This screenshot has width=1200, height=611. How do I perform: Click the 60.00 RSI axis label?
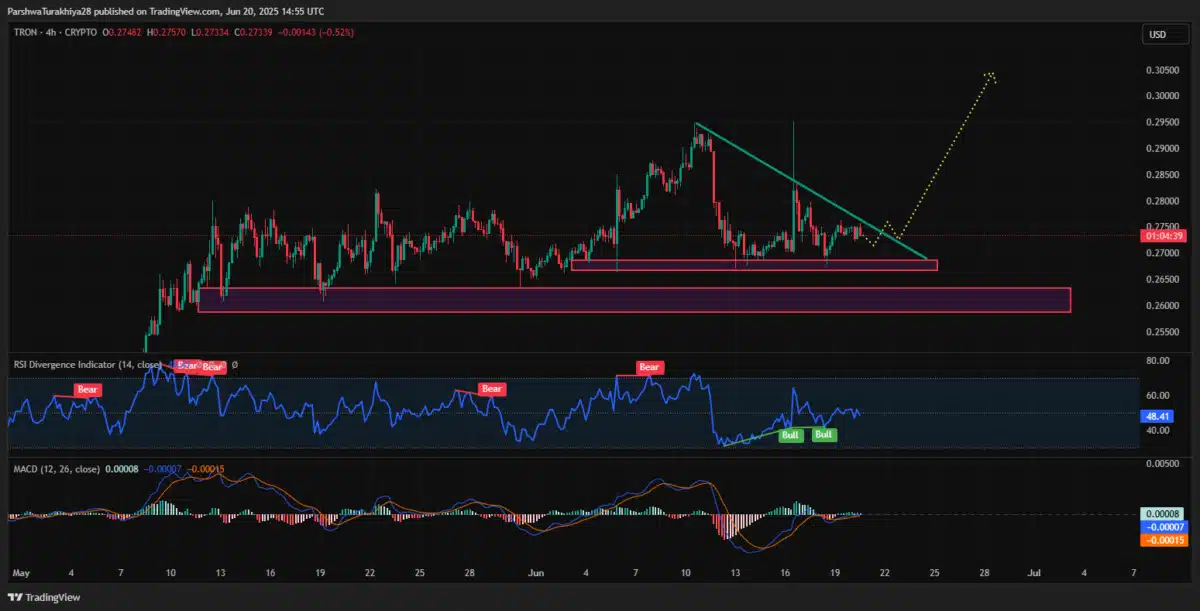coord(1158,395)
